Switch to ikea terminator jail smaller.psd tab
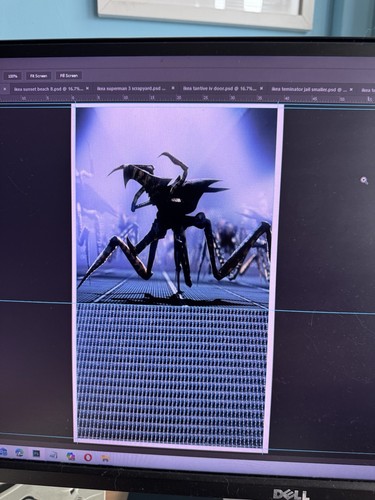375x500 pixels. [x=309, y=89]
